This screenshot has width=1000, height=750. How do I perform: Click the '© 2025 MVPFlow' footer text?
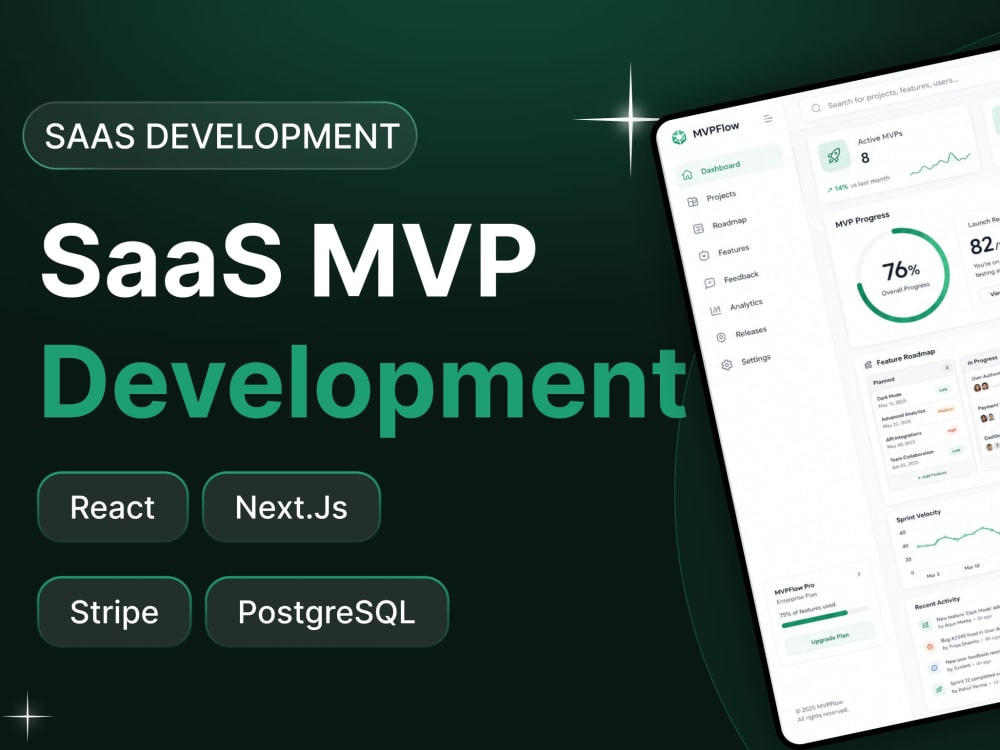coord(820,705)
